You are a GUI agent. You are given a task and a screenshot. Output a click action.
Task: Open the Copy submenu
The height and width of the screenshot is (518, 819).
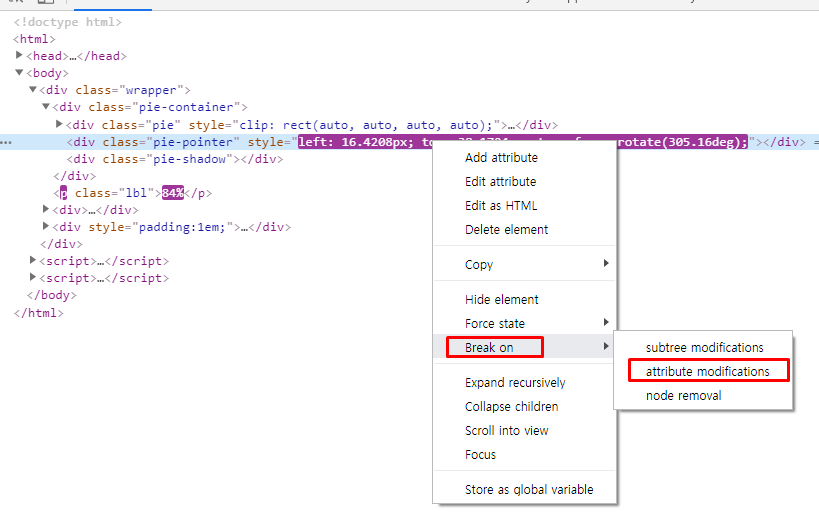click(524, 265)
